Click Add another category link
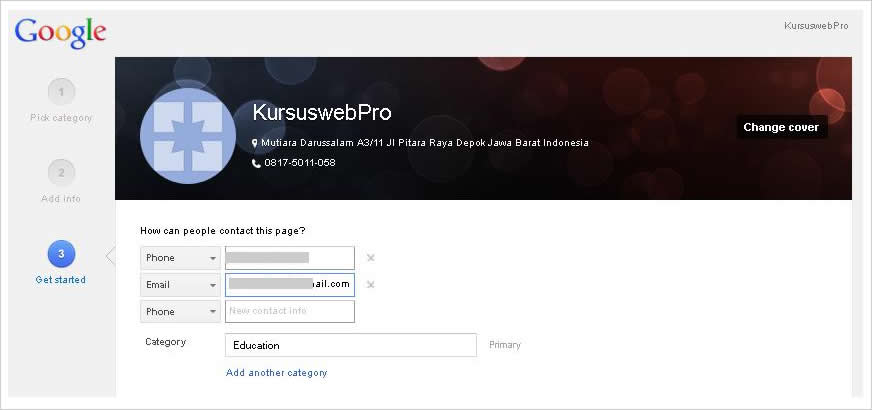 276,373
